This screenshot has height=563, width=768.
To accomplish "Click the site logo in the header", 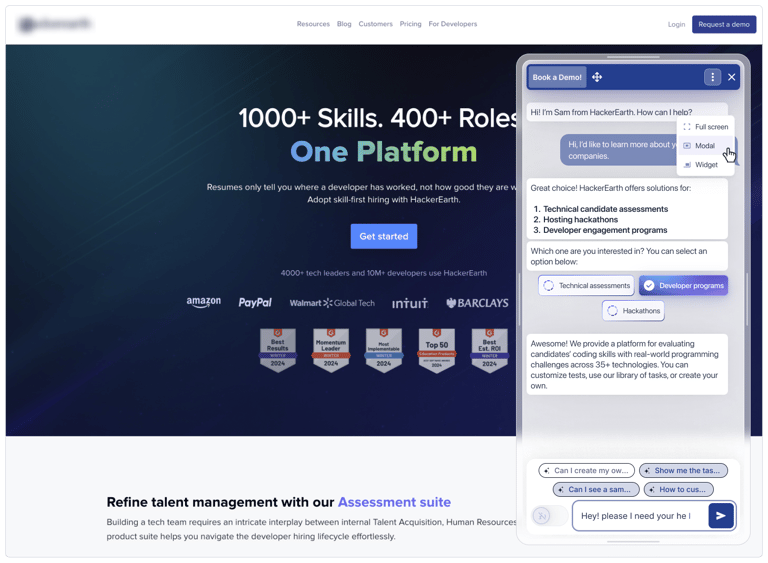I will point(55,24).
